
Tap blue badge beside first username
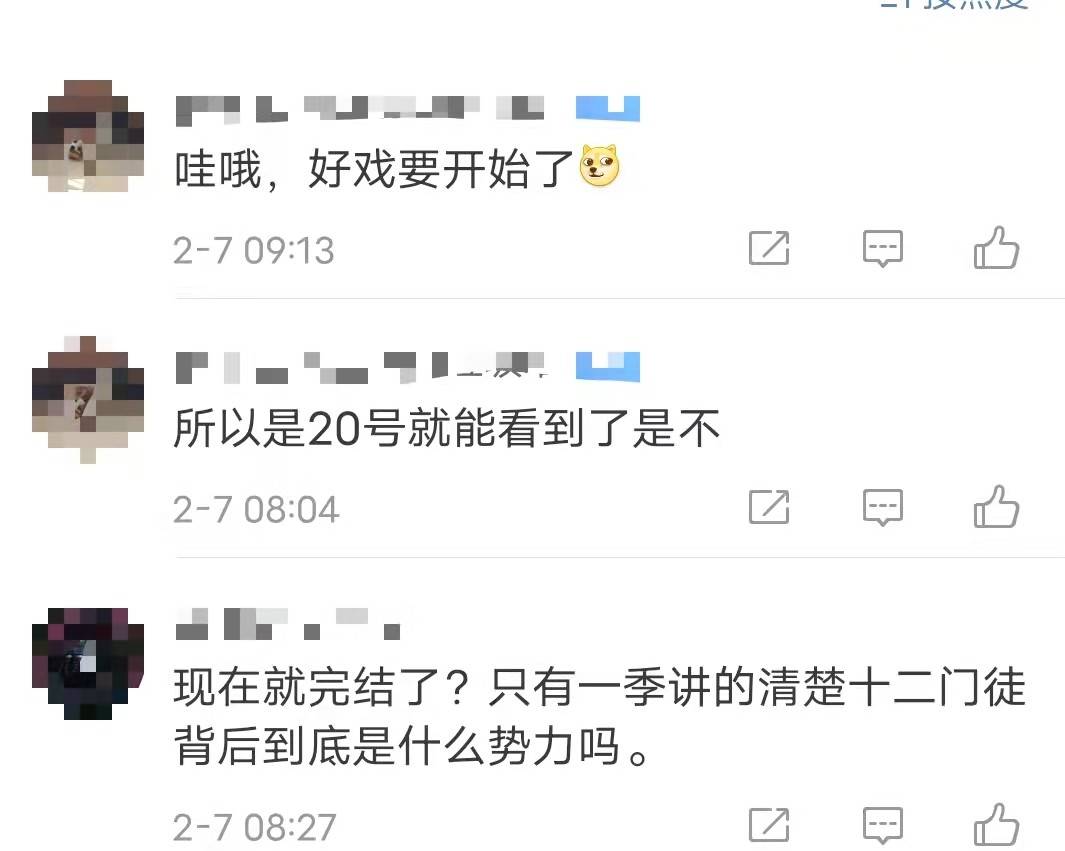(x=608, y=109)
